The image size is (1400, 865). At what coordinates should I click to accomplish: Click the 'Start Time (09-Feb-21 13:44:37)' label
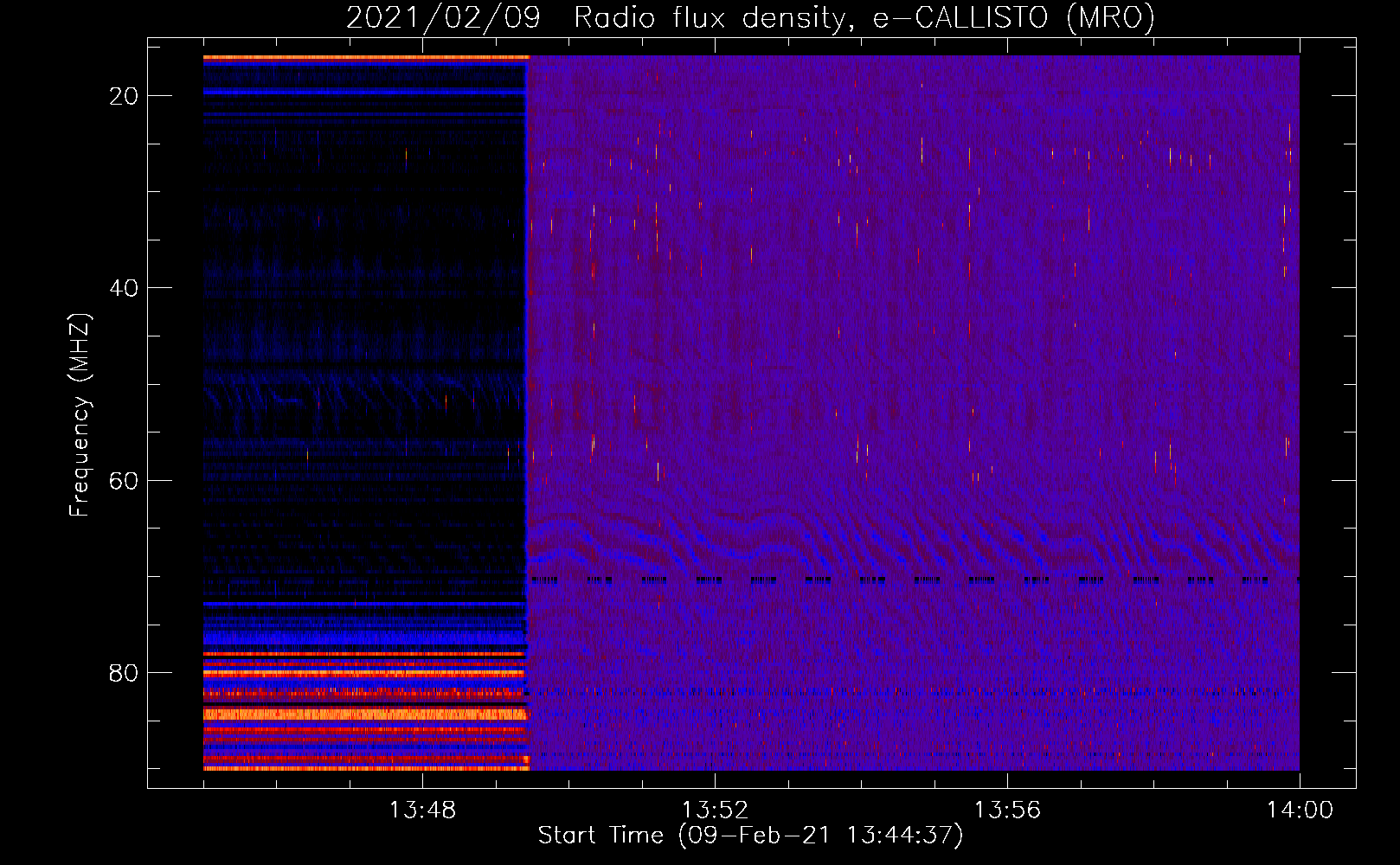[750, 836]
